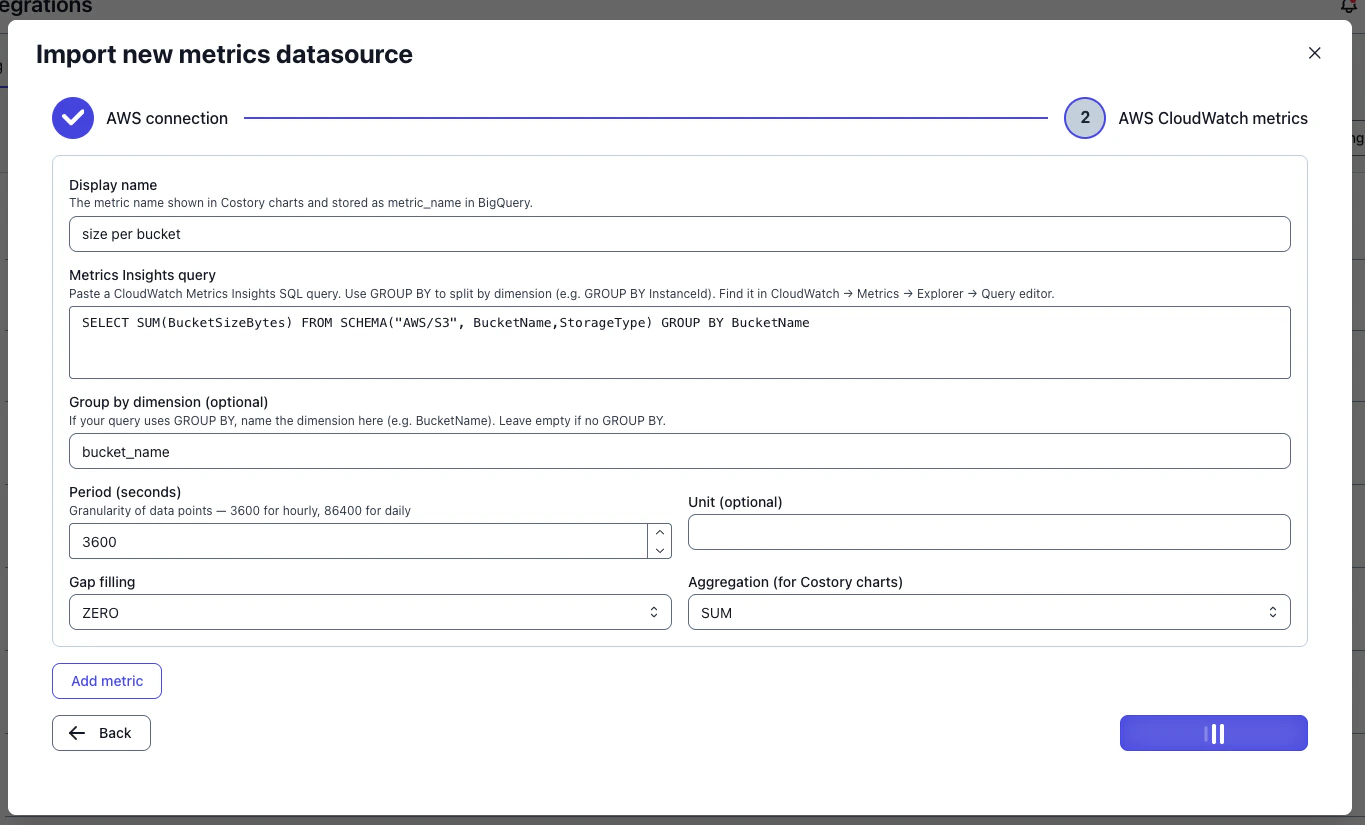
Task: Click the loading submit button
Action: coord(1214,733)
